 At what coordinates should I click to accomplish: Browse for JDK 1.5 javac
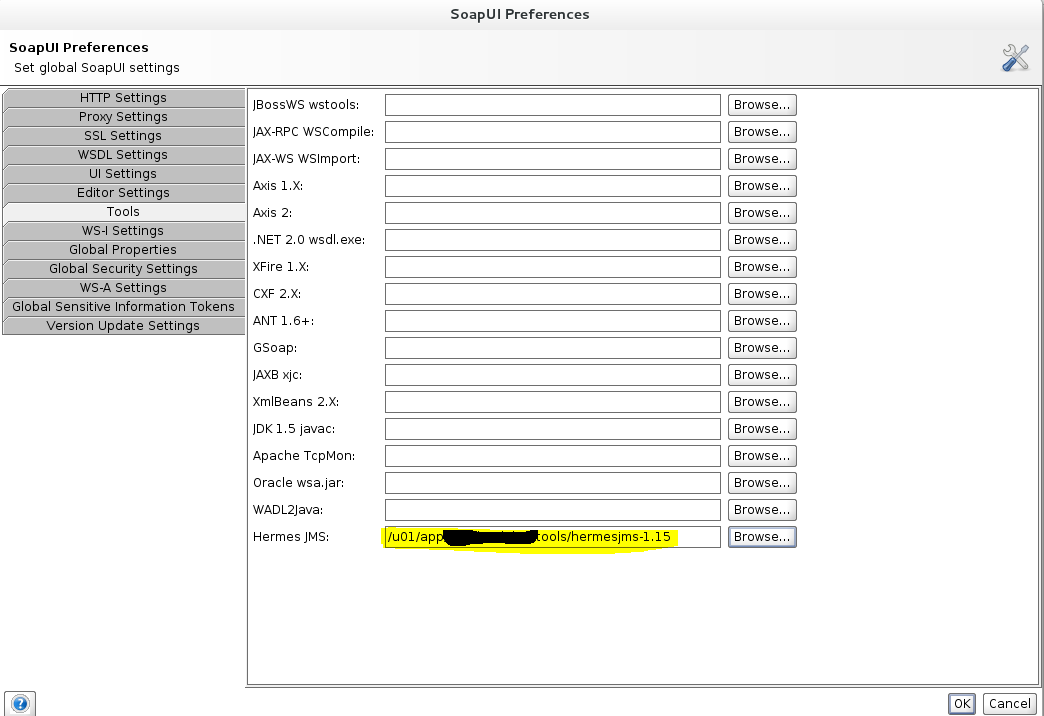pyautogui.click(x=762, y=428)
